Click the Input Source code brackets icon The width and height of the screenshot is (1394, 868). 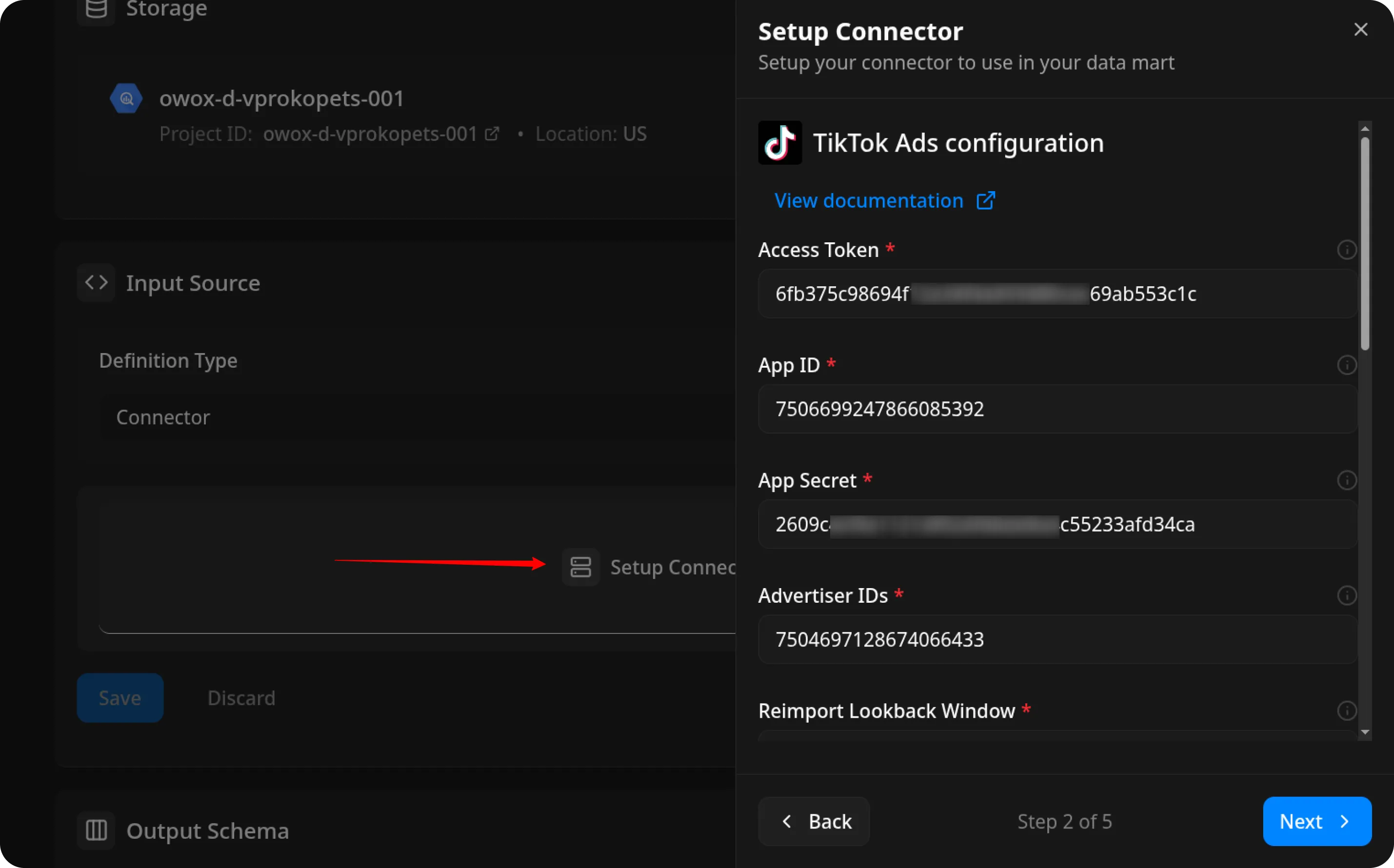pyautogui.click(x=96, y=282)
